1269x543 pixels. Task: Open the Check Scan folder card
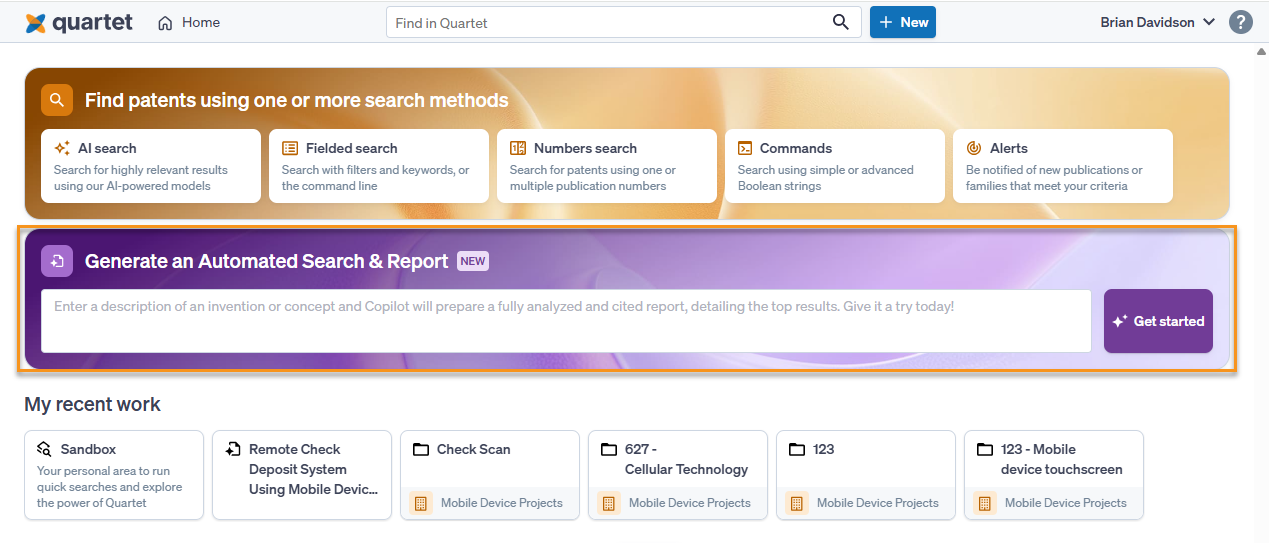coord(489,475)
